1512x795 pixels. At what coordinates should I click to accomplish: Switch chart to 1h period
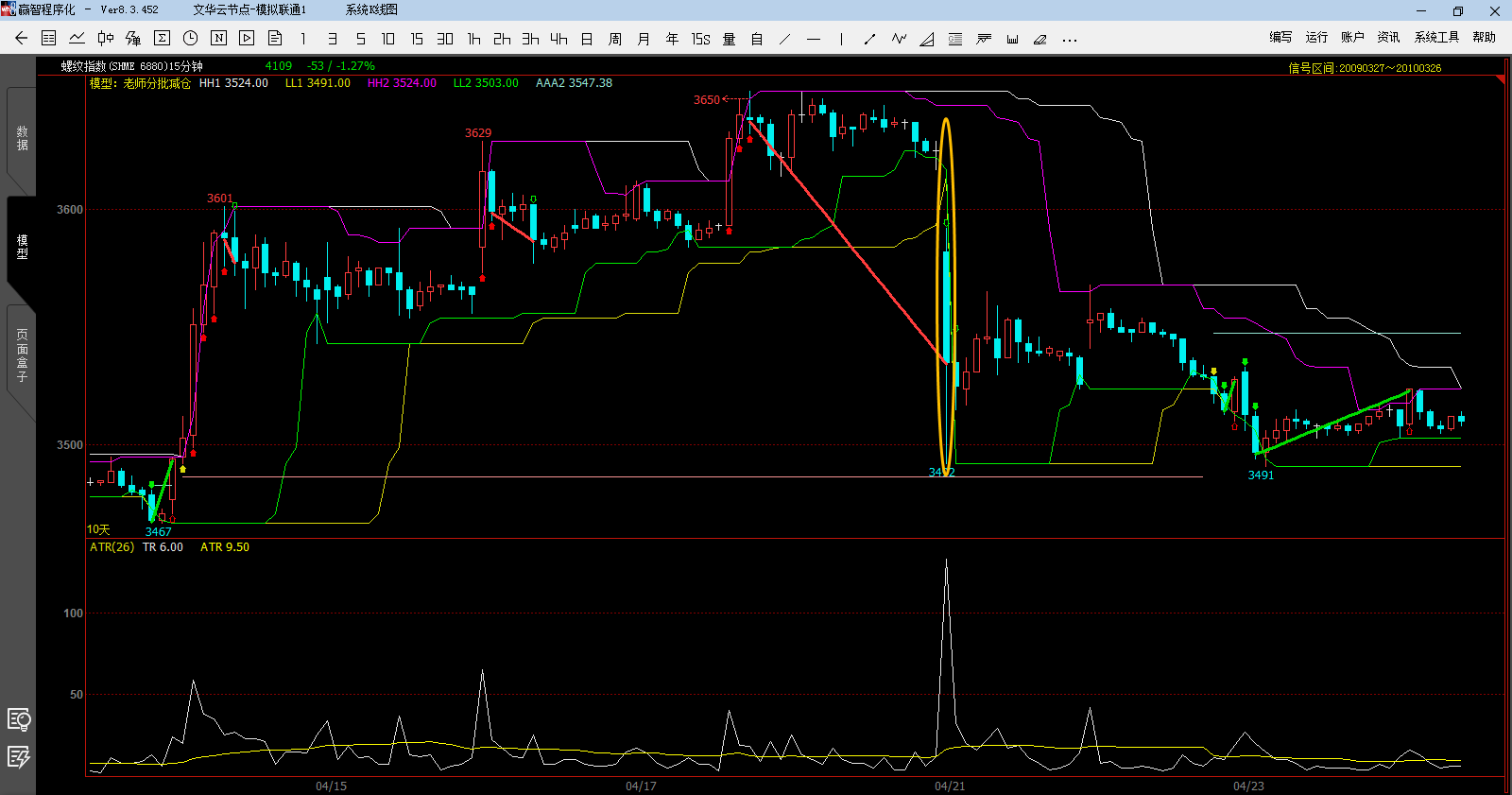tap(473, 39)
